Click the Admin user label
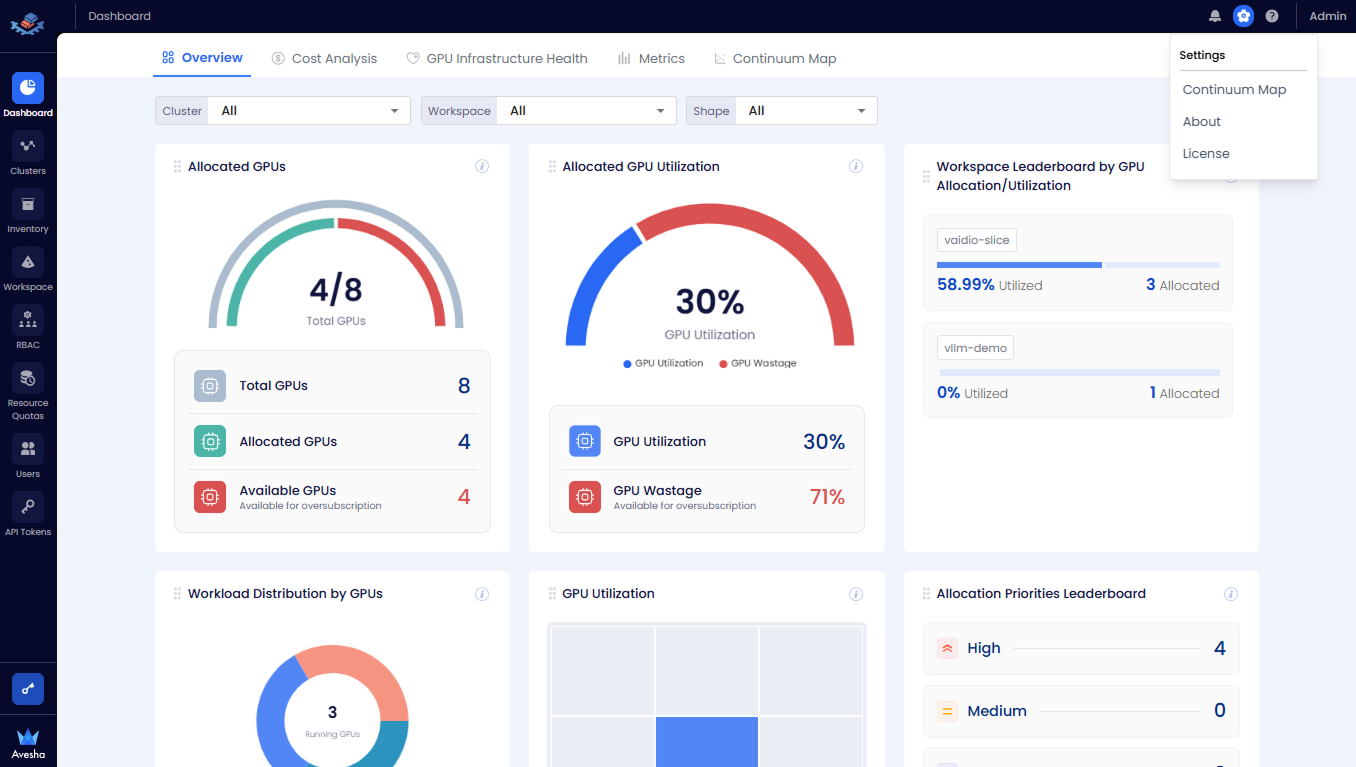 (1327, 16)
